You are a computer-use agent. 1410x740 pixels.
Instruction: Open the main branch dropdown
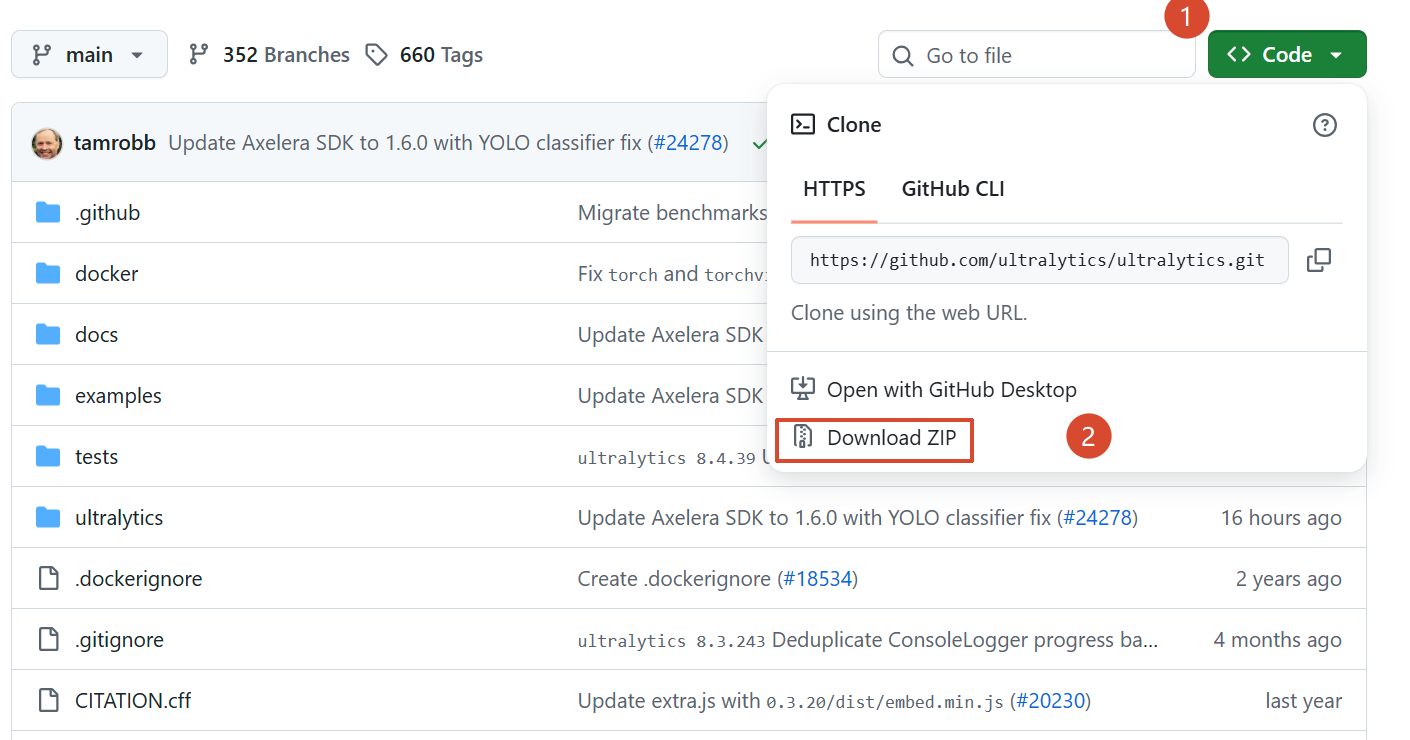click(89, 55)
